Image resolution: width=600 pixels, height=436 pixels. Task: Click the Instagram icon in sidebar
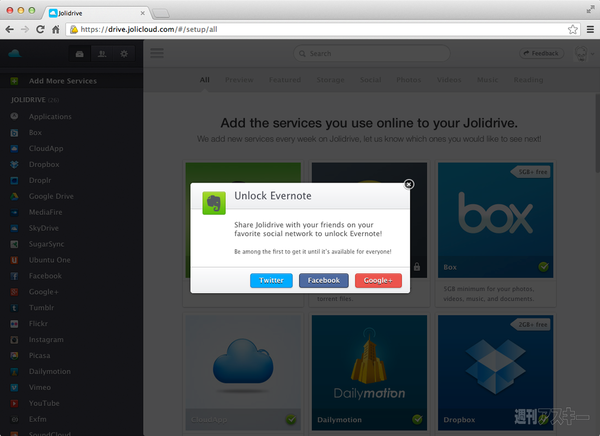pyautogui.click(x=14, y=340)
